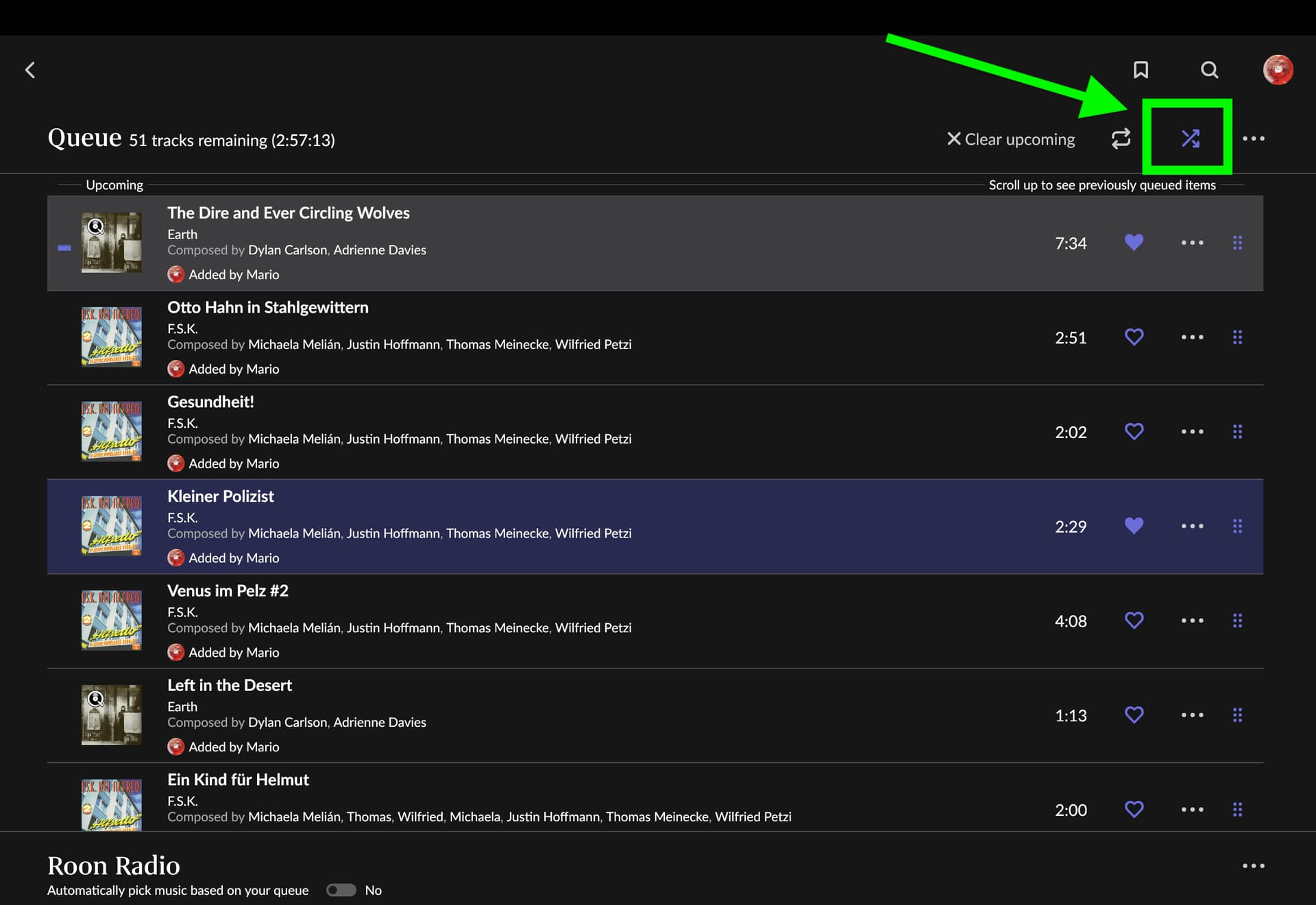Select the Gesundheit! track title
Screen dimensions: 1316x905
coord(210,402)
